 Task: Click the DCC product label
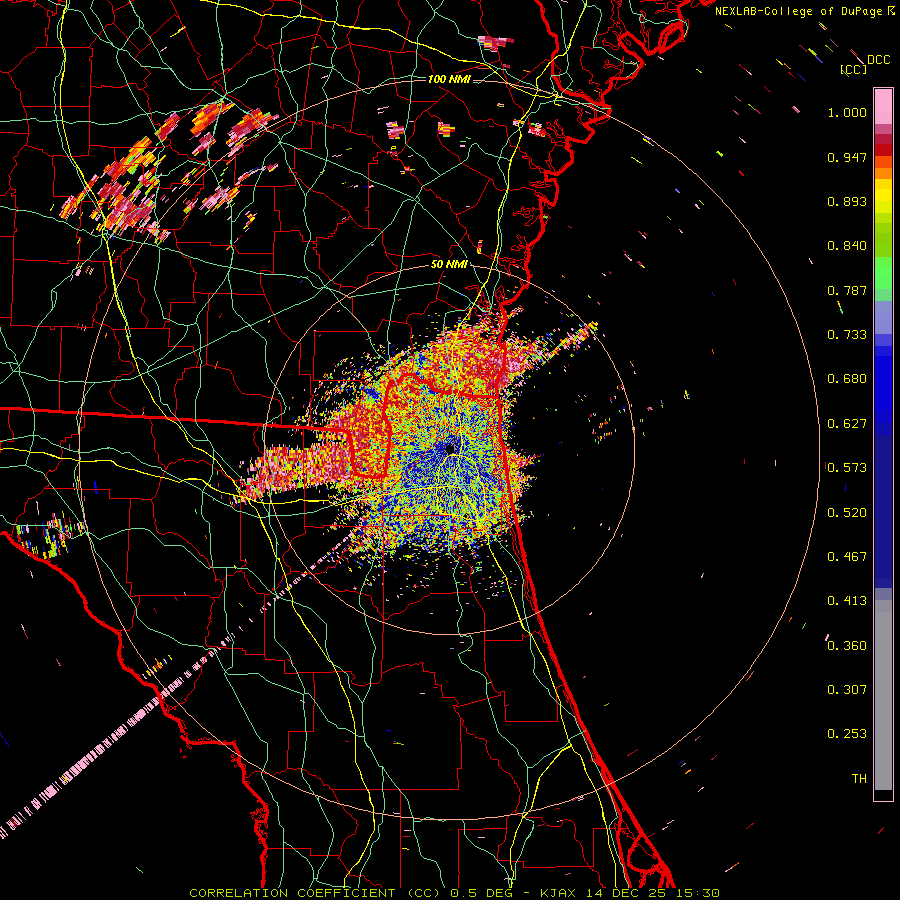pos(878,60)
